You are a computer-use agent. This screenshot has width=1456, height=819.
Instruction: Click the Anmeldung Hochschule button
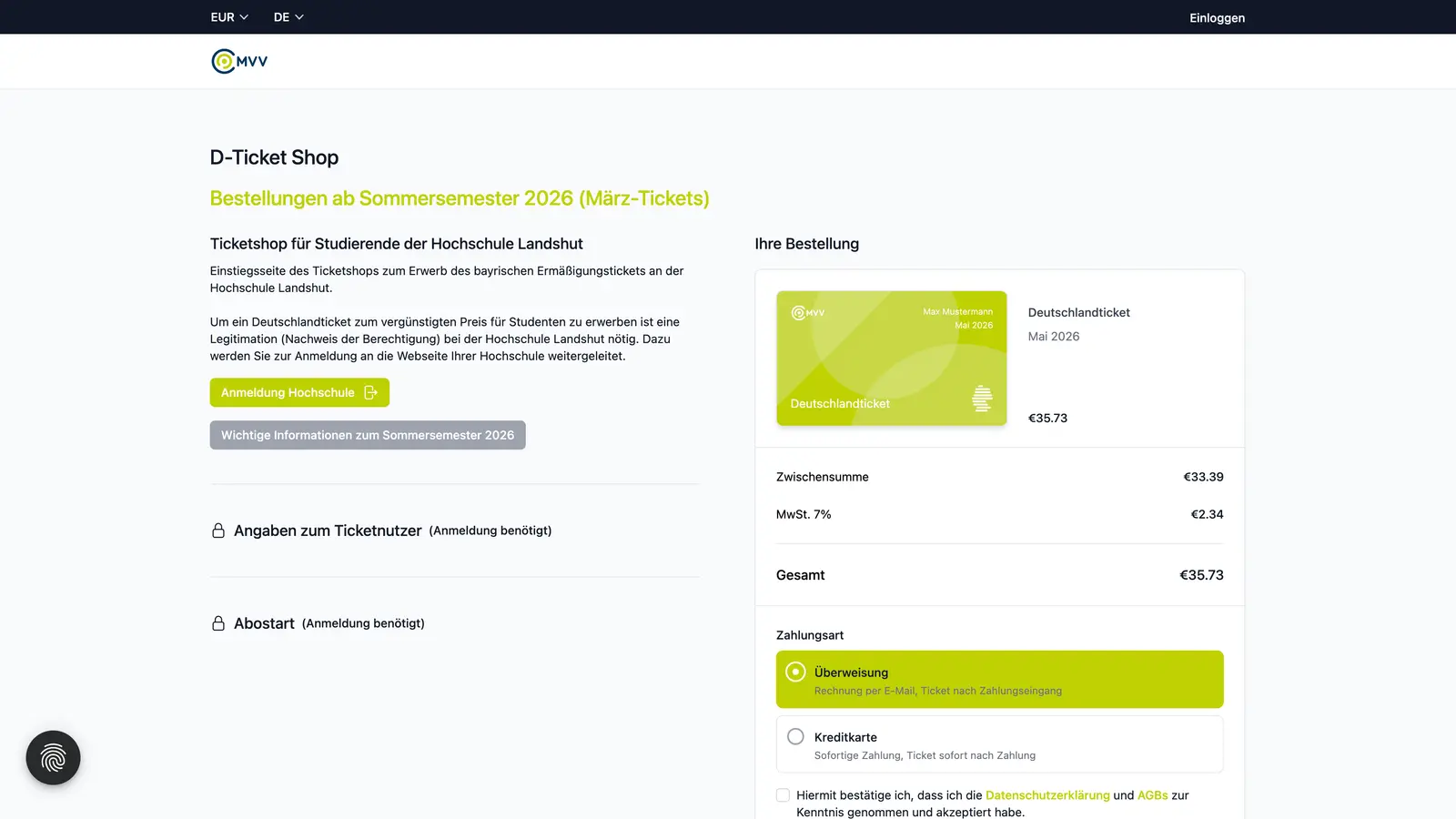click(299, 392)
